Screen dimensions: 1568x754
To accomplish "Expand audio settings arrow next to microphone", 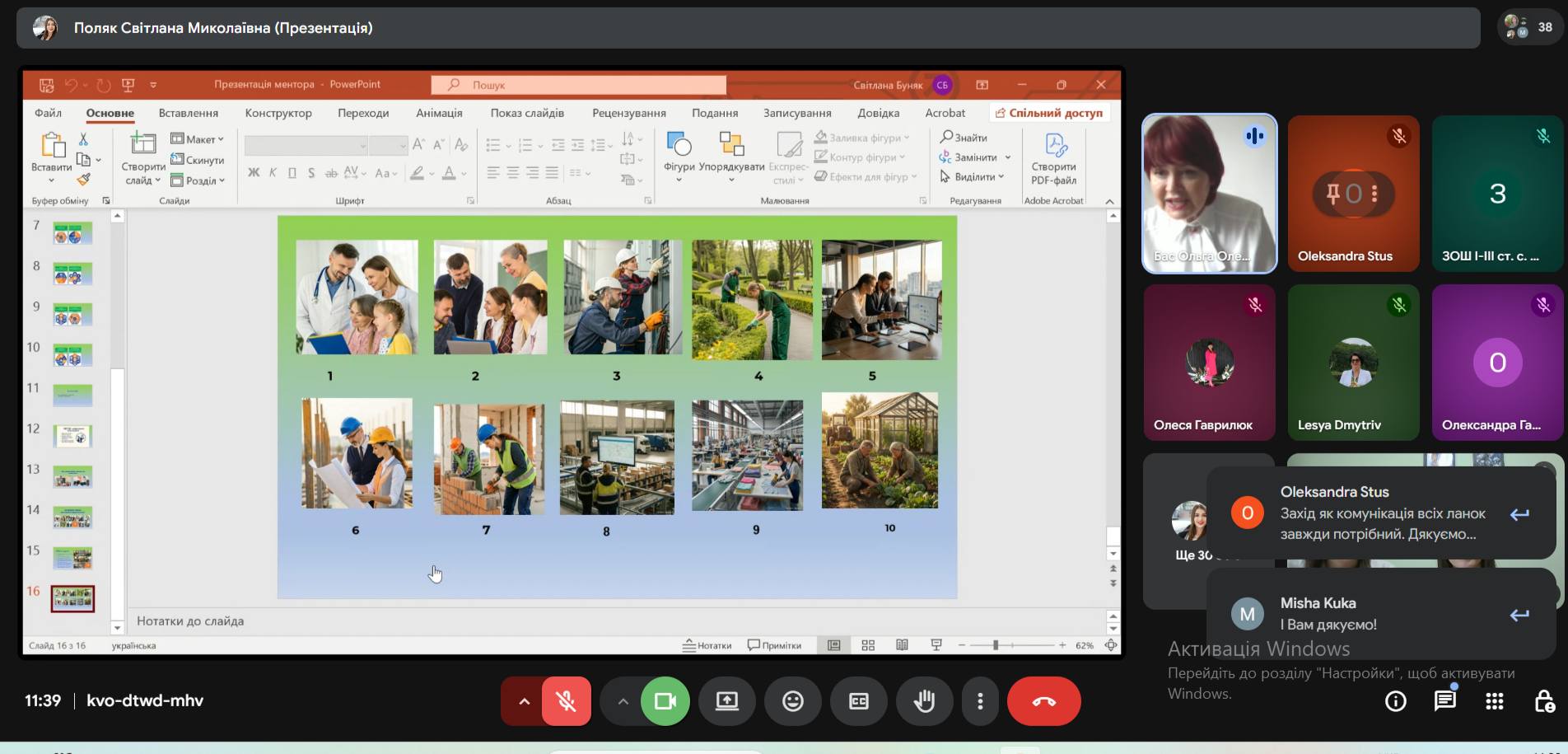I will [x=524, y=701].
